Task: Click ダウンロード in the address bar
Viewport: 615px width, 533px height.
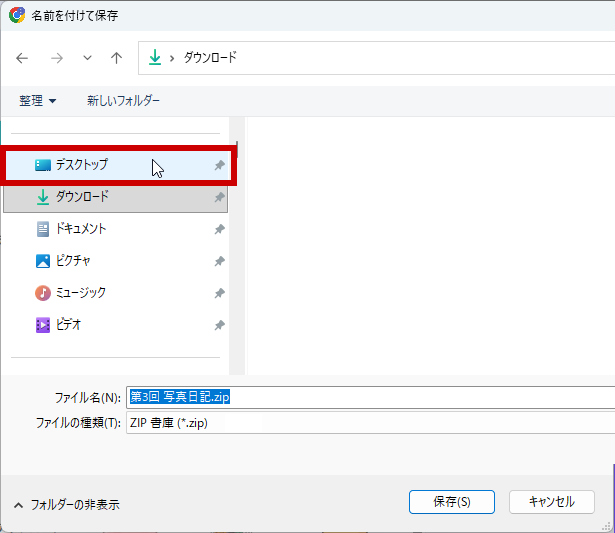Action: [210, 58]
